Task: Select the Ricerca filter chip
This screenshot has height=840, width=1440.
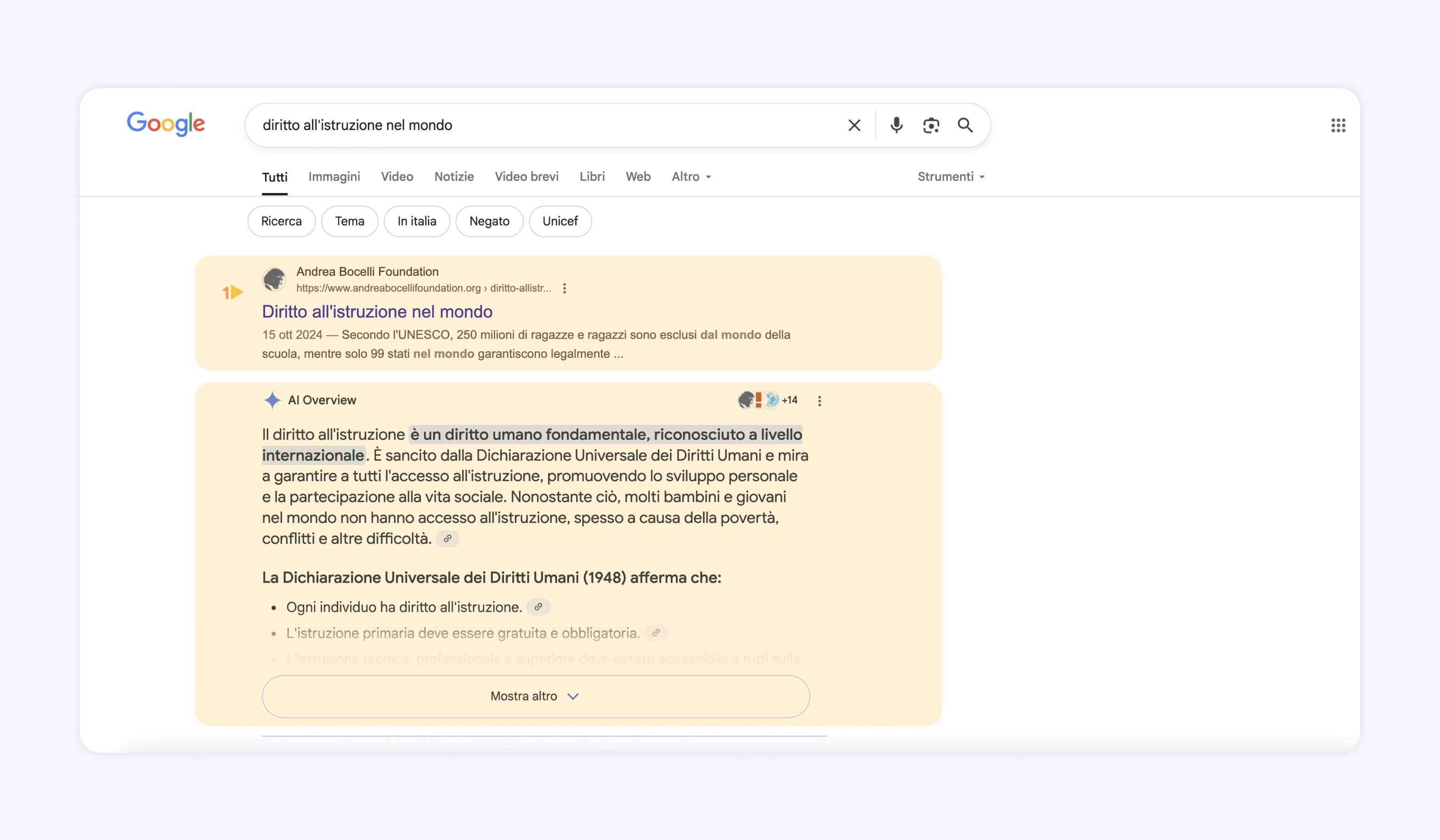Action: point(282,221)
